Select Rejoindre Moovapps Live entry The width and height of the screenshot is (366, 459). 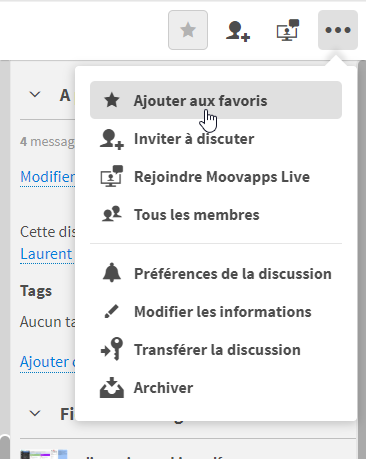pos(216,177)
